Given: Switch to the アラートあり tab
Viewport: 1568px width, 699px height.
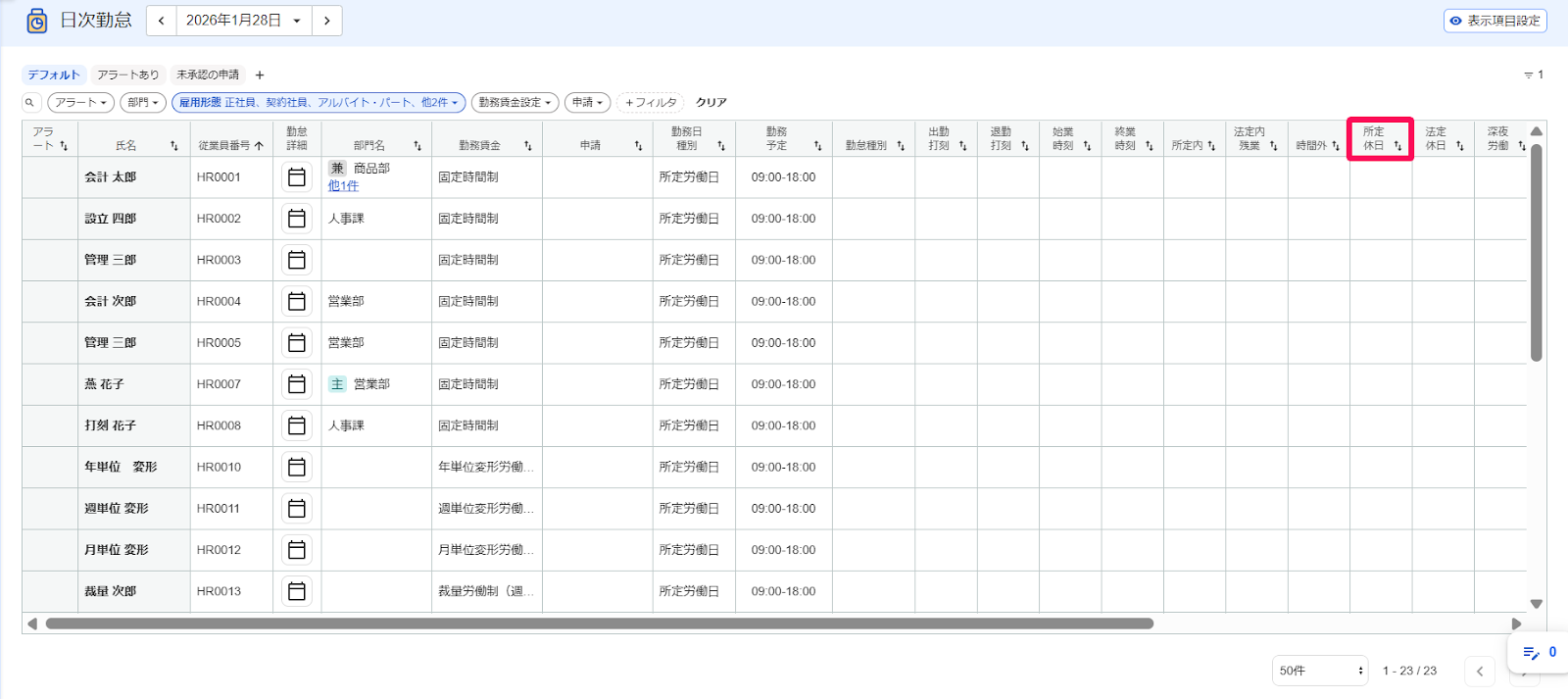Looking at the screenshot, I should click(x=127, y=75).
